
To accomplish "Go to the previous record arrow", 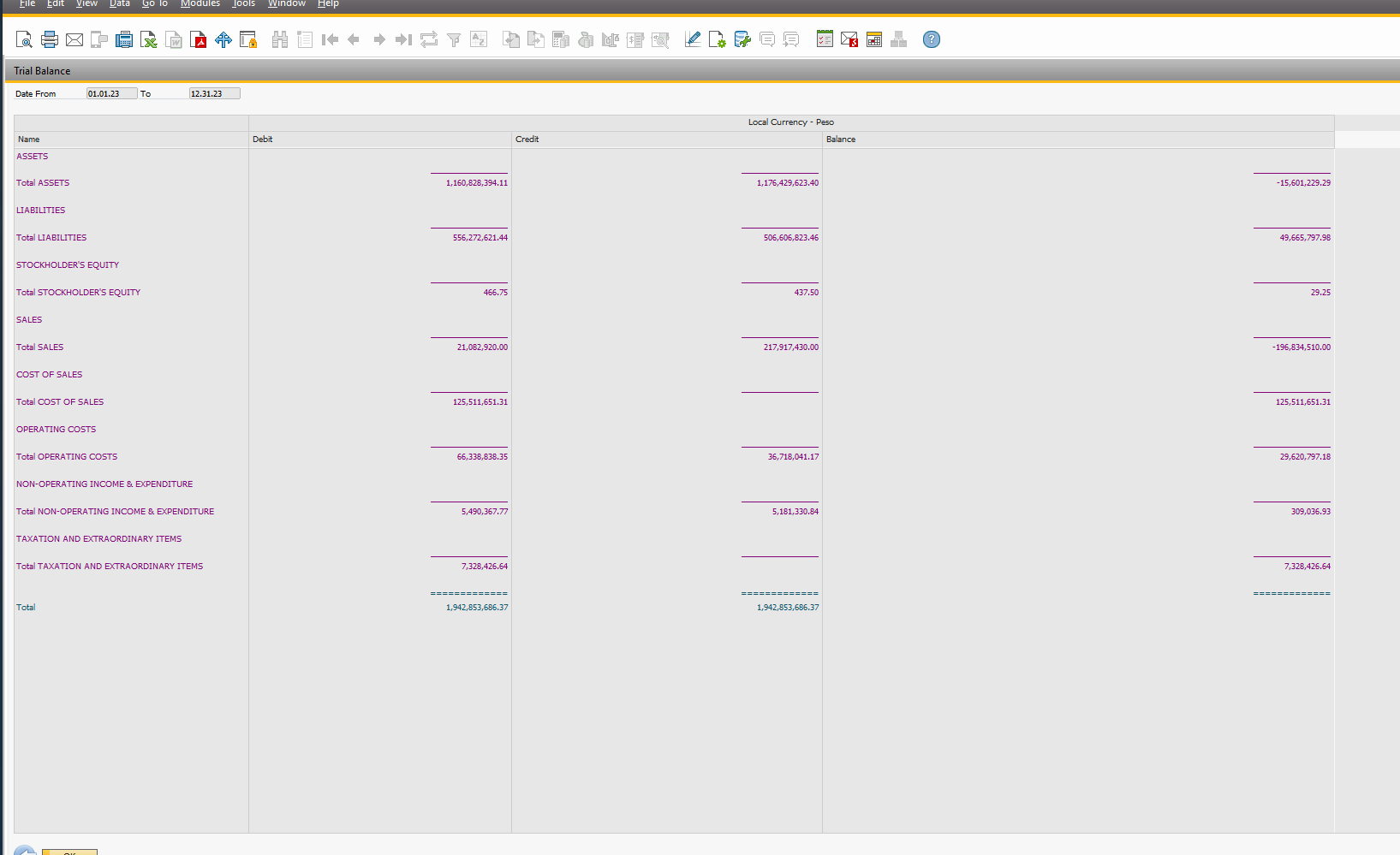I will (354, 39).
